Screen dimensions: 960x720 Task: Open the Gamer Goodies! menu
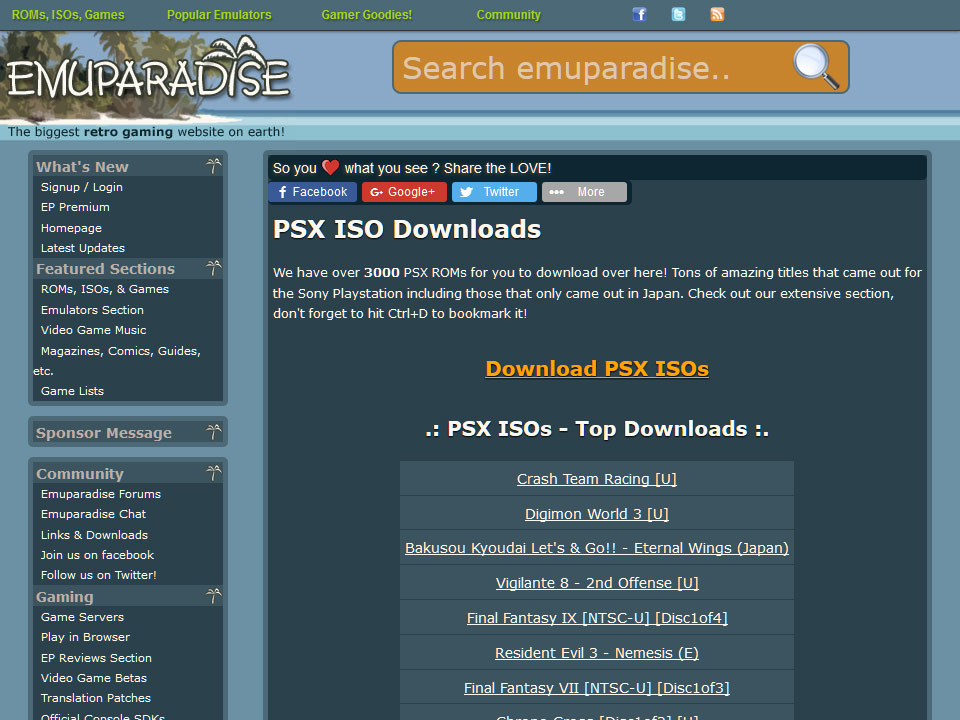coord(367,15)
